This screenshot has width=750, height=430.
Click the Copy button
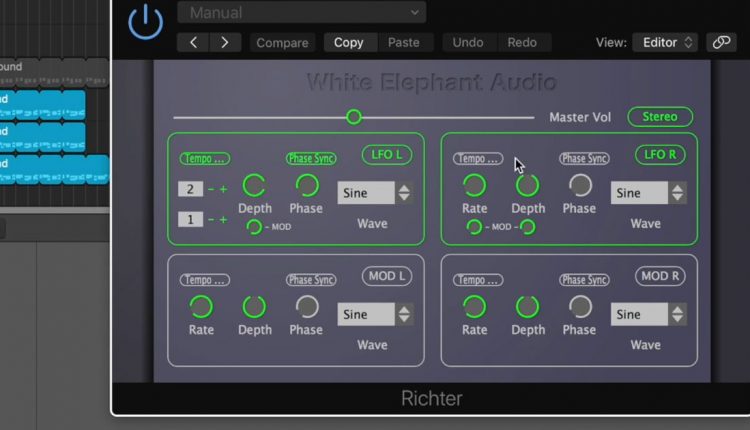(349, 43)
